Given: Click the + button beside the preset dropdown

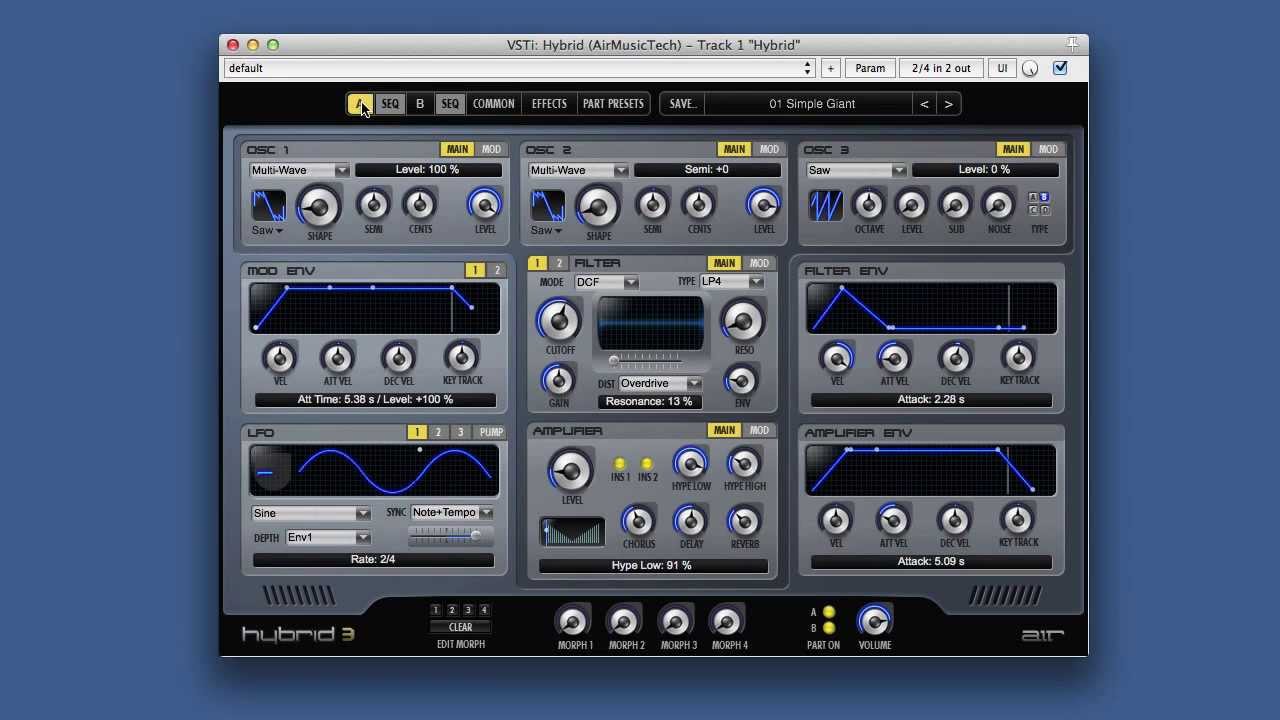Looking at the screenshot, I should click(830, 68).
